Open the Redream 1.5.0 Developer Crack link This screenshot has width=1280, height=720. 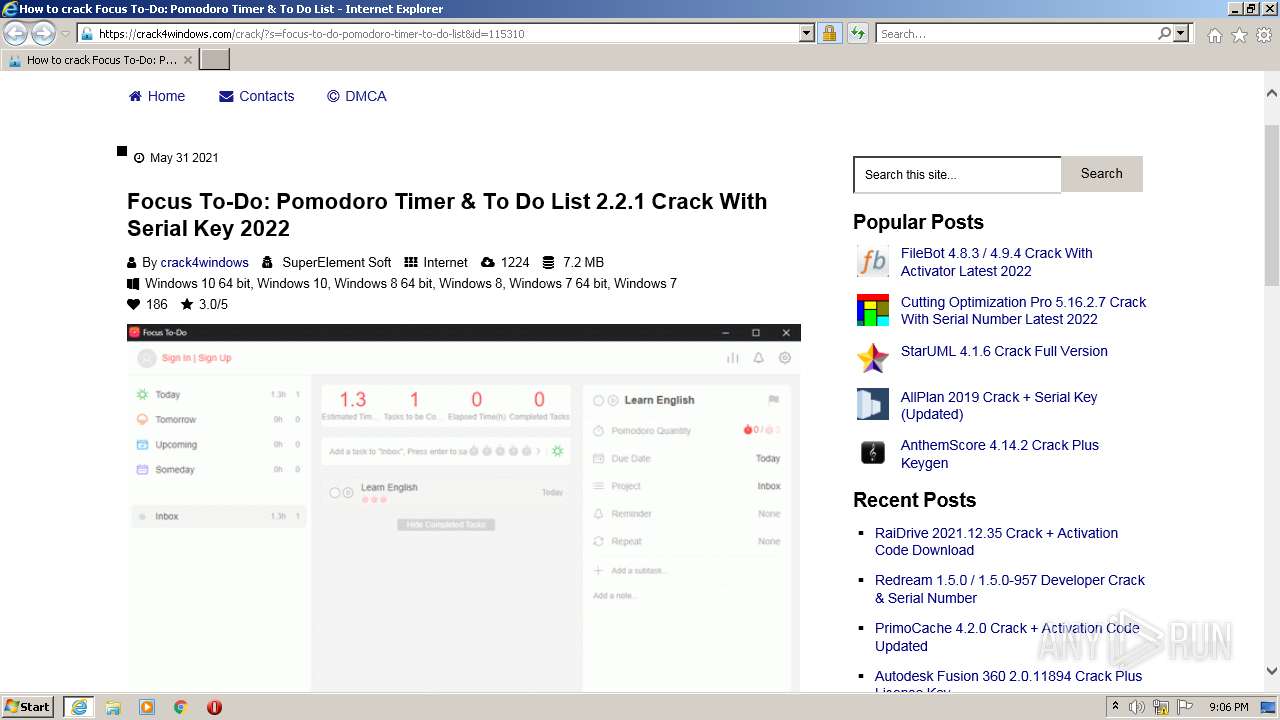1010,589
